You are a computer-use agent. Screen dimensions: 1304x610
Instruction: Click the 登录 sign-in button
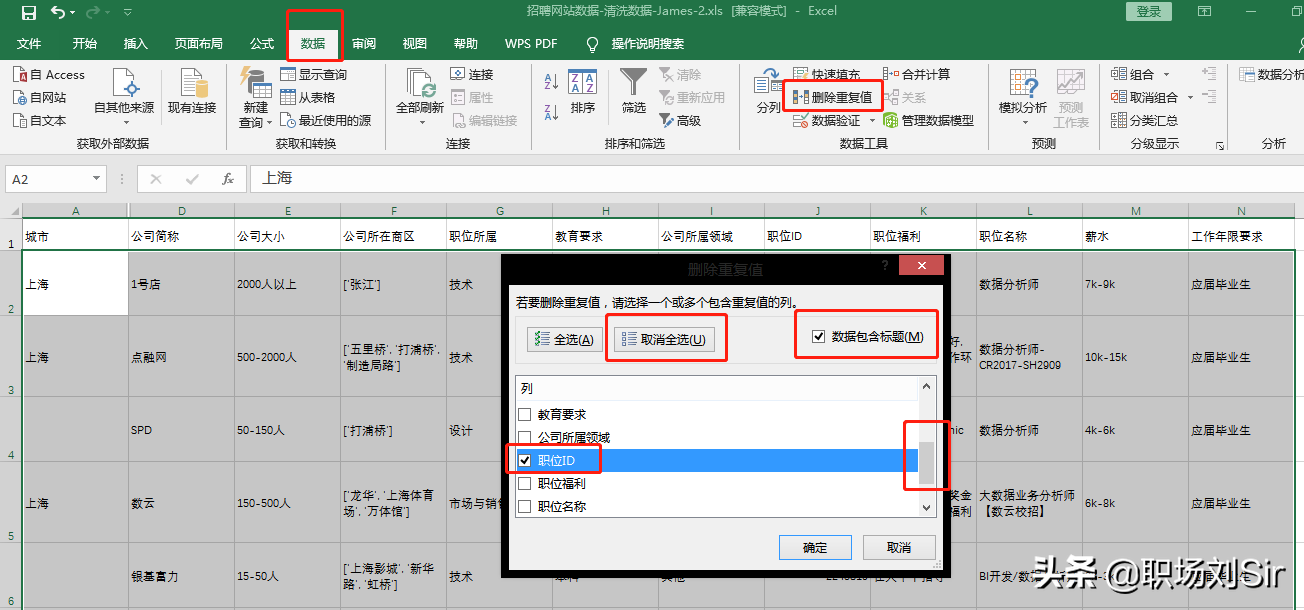point(1149,12)
